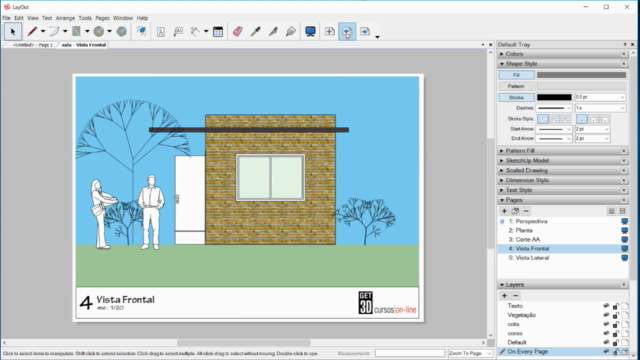The image size is (640, 360).
Task: Toggle visibility of Vegetação layer
Action: [x=606, y=315]
